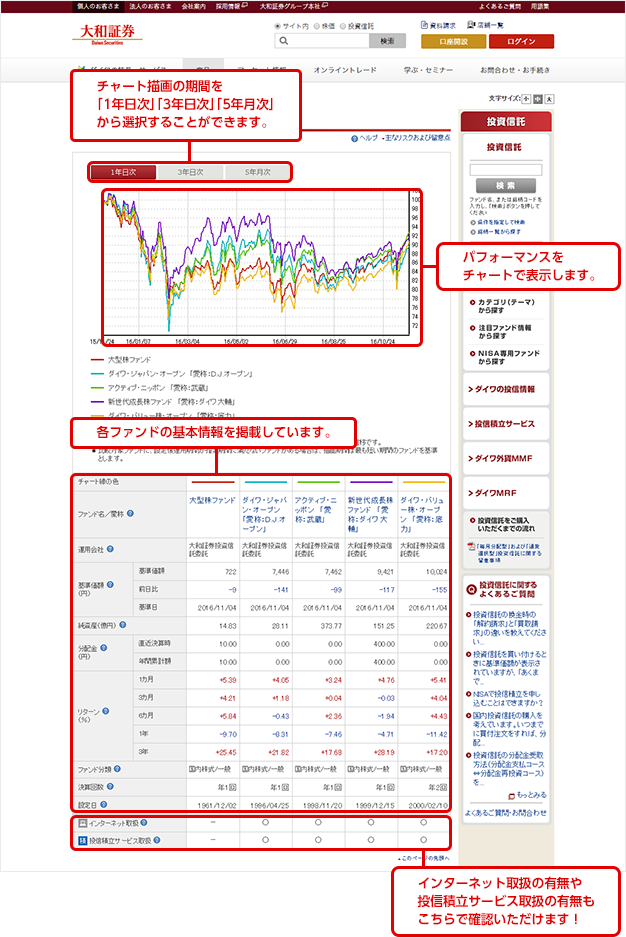Click the 店舗一覧 store icon
626x937 pixels.
click(x=471, y=25)
